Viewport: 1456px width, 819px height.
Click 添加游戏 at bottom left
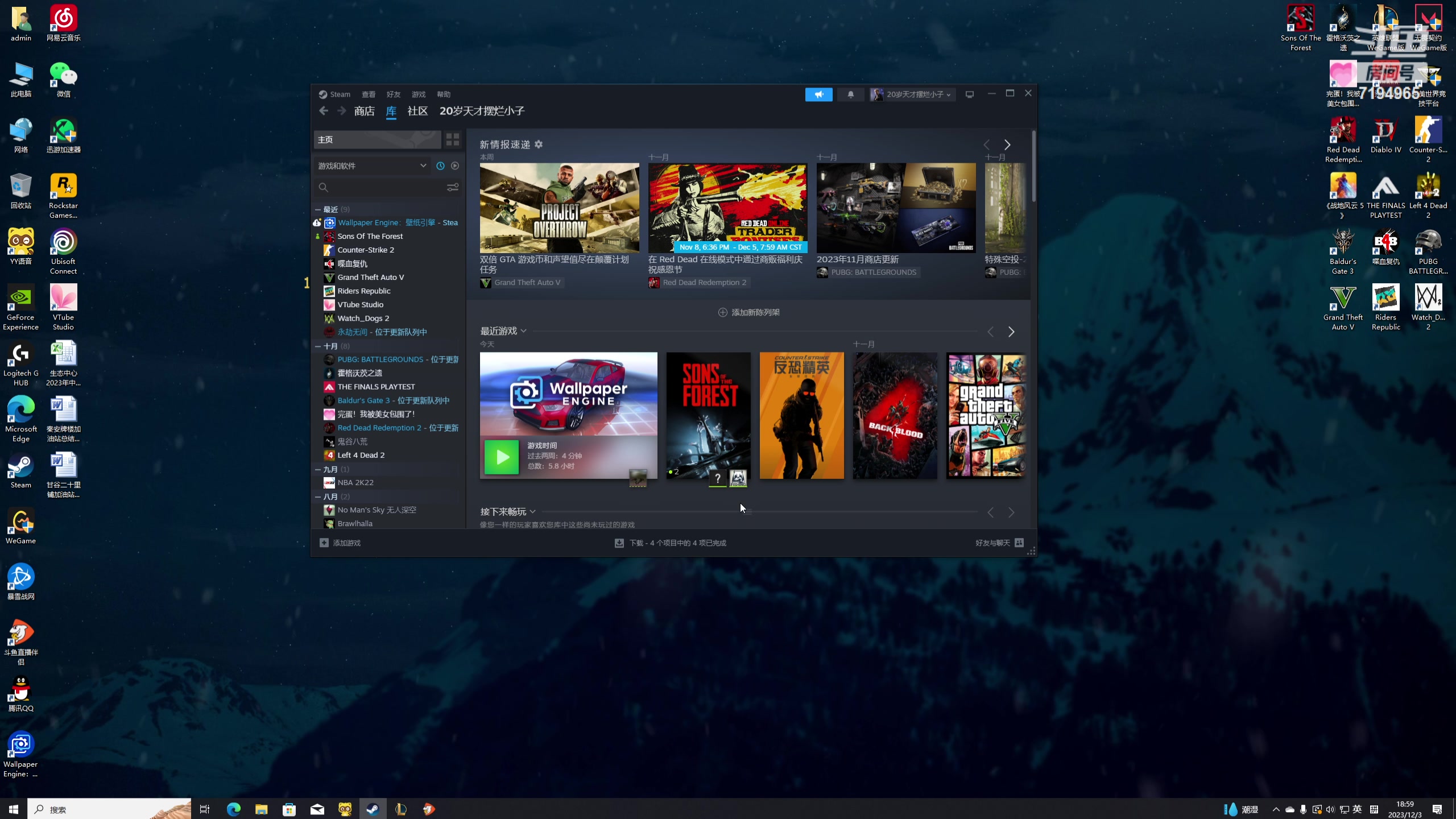pyautogui.click(x=340, y=543)
